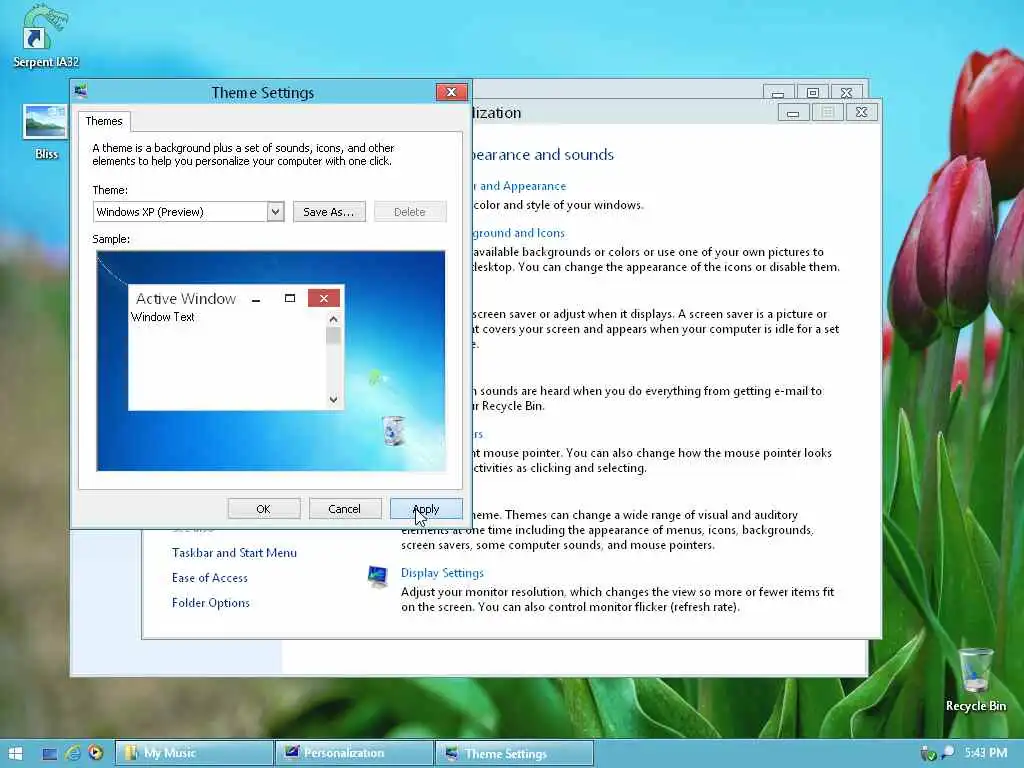Switch to My Music taskbar button

click(x=195, y=753)
